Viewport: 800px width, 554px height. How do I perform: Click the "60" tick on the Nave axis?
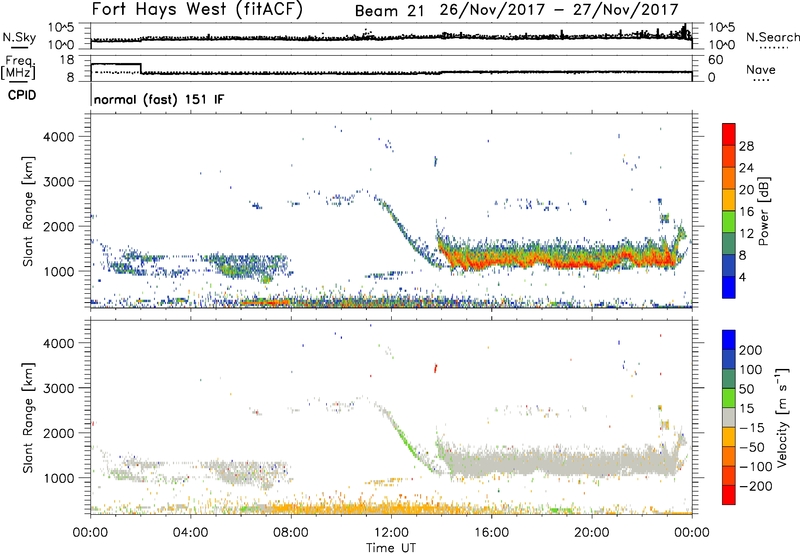tap(715, 60)
